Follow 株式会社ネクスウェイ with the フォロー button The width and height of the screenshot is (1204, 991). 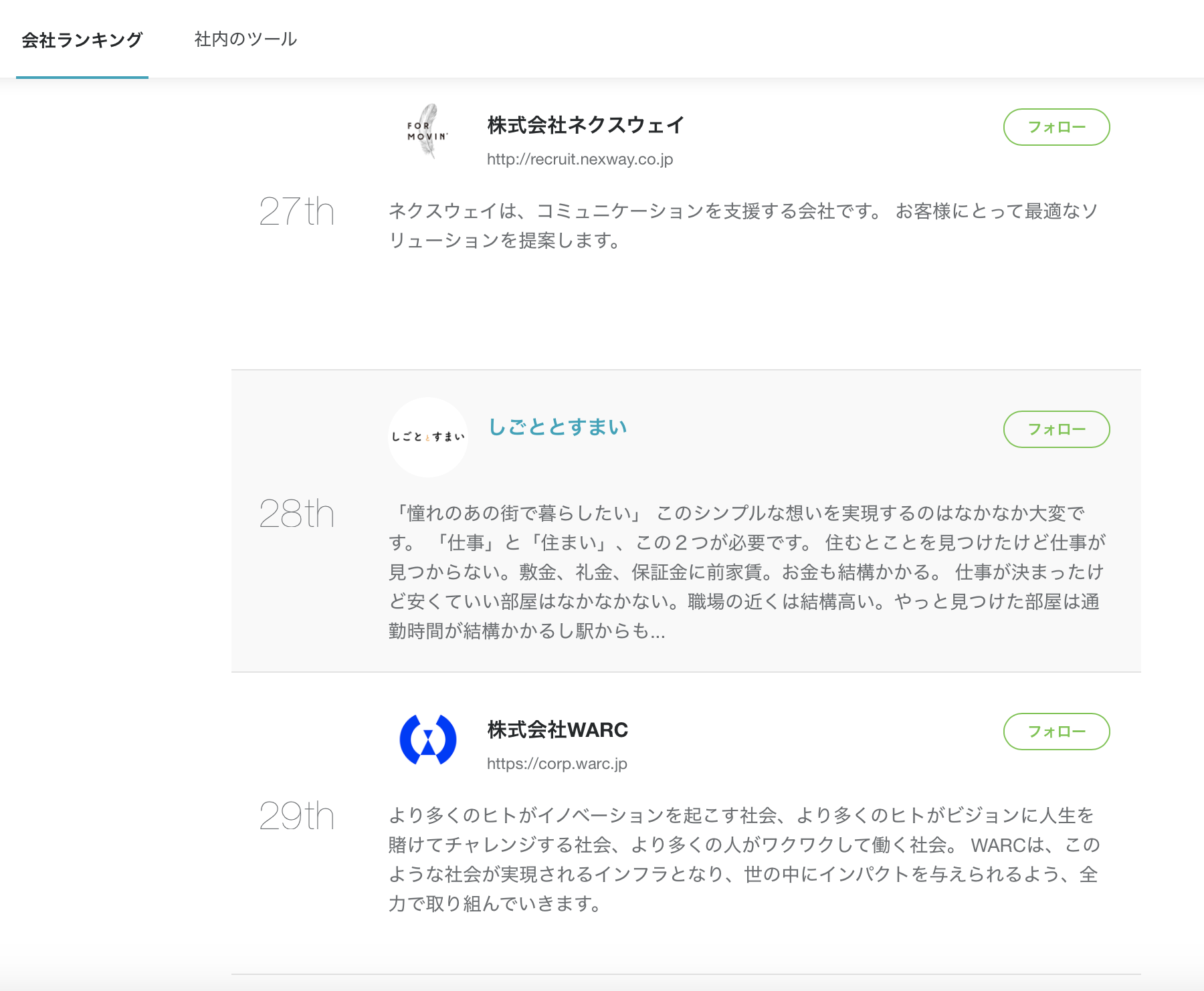1056,127
